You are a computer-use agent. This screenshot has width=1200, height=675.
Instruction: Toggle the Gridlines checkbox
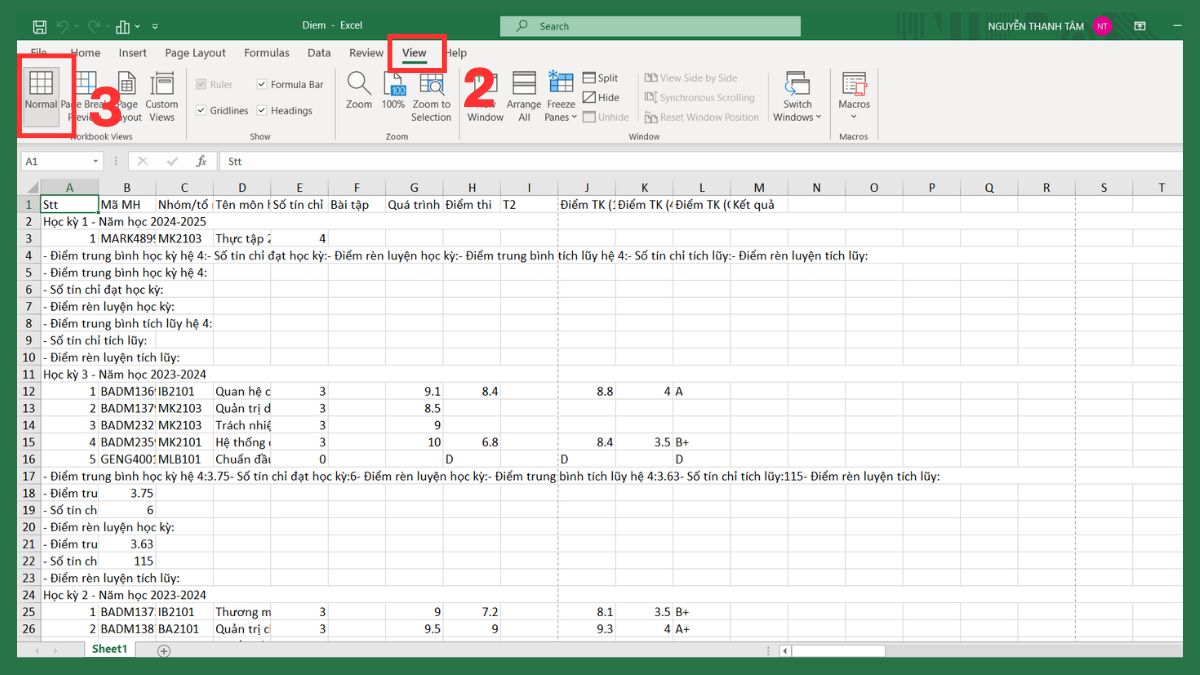pos(202,110)
